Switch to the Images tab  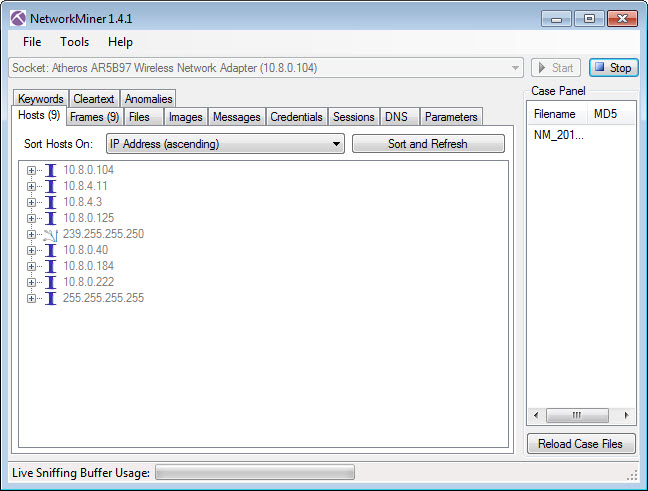click(x=186, y=117)
